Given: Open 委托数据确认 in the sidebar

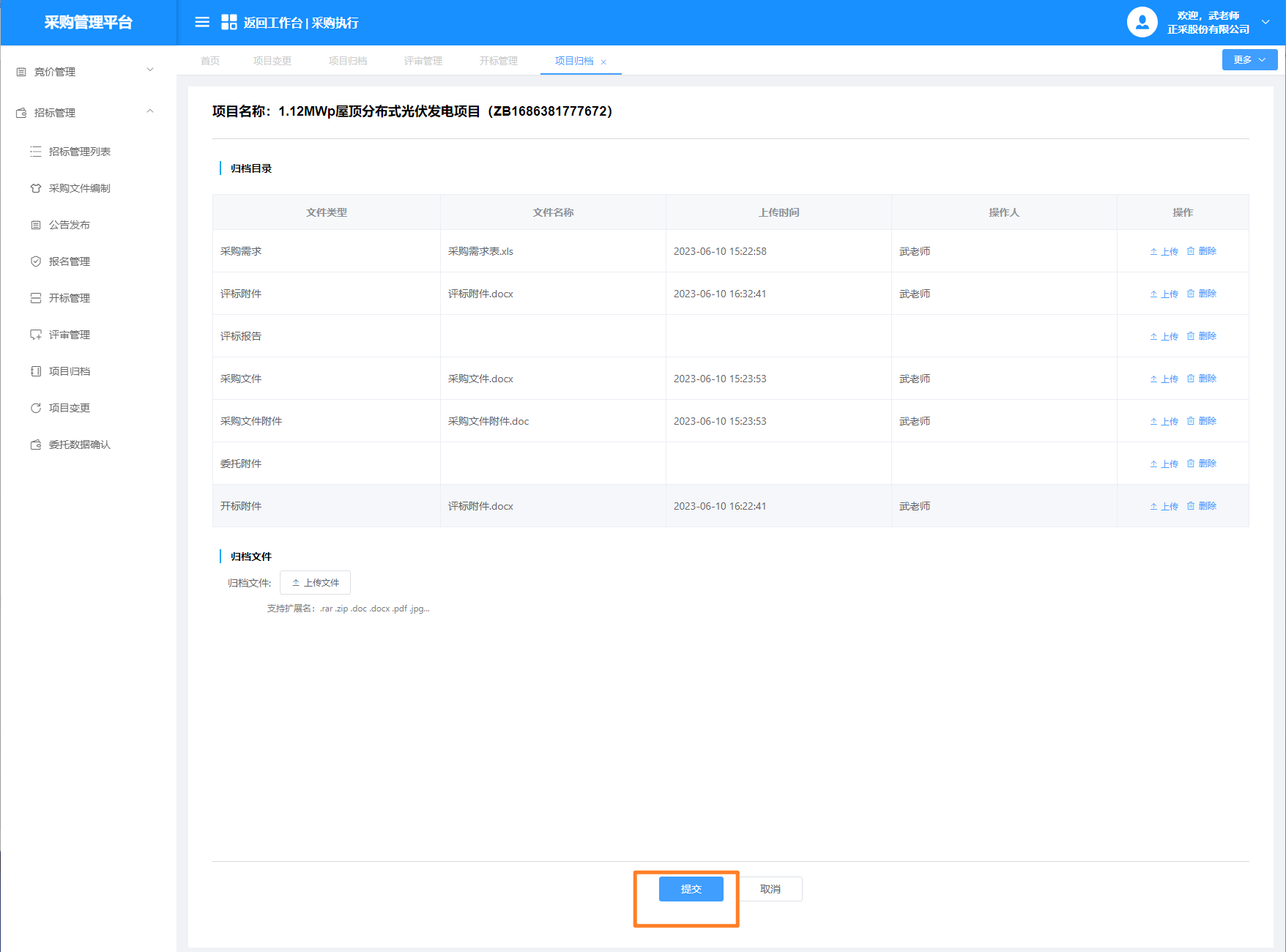Looking at the screenshot, I should coord(79,445).
